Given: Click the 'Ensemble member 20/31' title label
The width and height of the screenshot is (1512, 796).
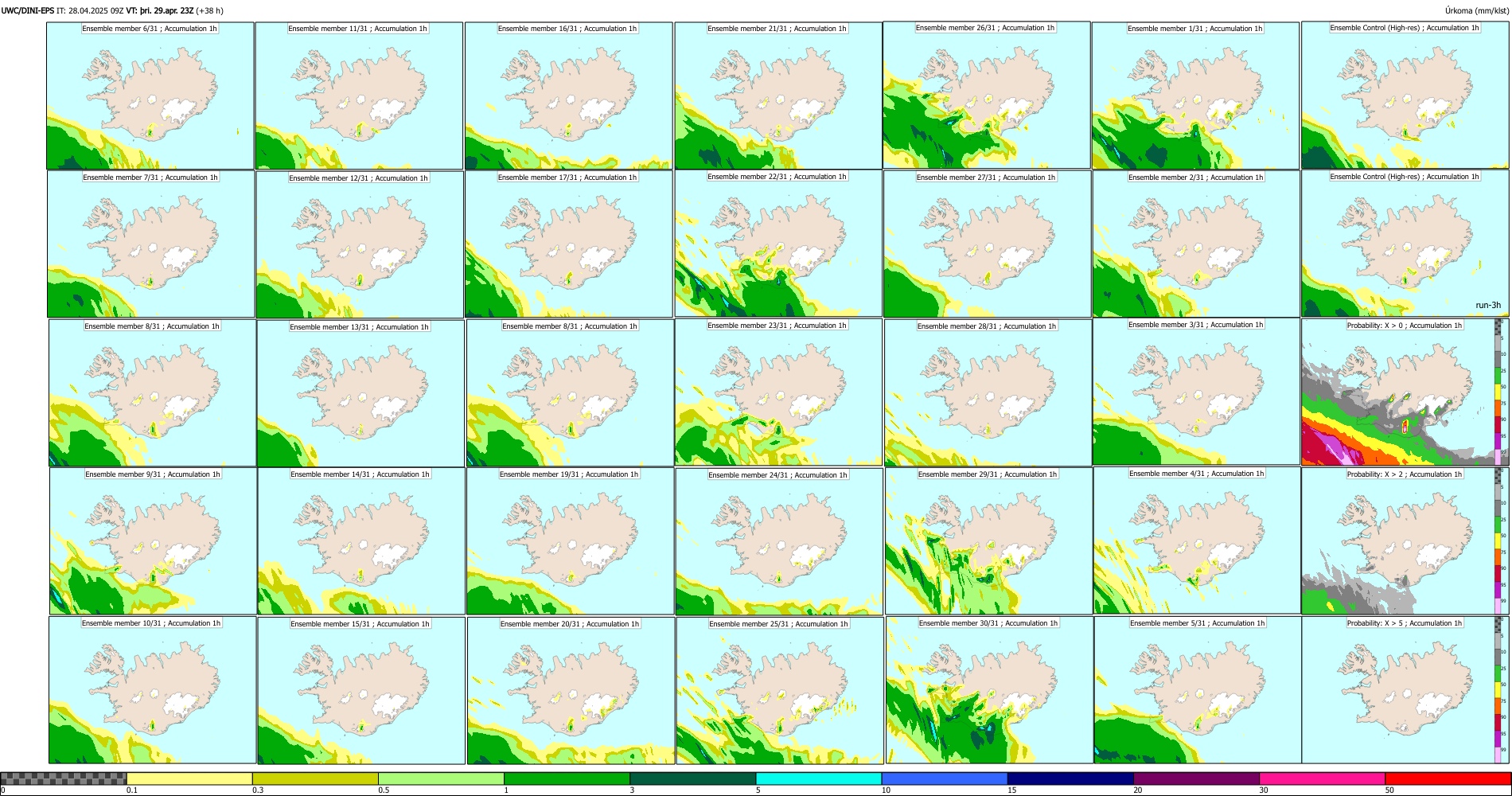Looking at the screenshot, I should click(x=569, y=624).
